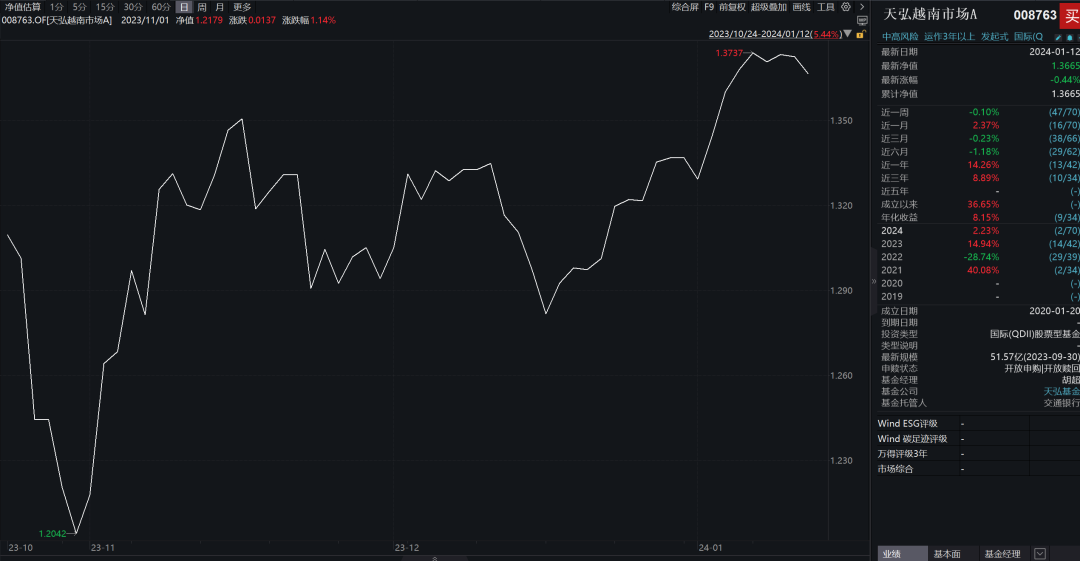The width and height of the screenshot is (1080, 561).
Task: Click the 5.44% range return value
Action: pyautogui.click(x=827, y=34)
